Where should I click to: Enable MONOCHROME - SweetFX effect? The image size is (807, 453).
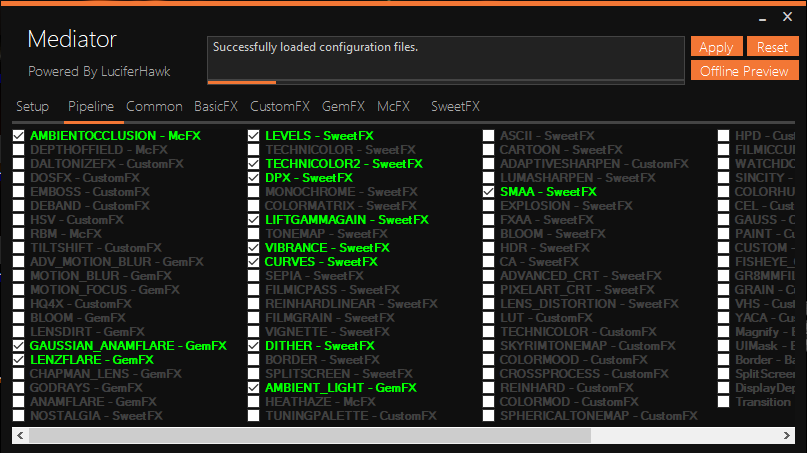tap(253, 191)
